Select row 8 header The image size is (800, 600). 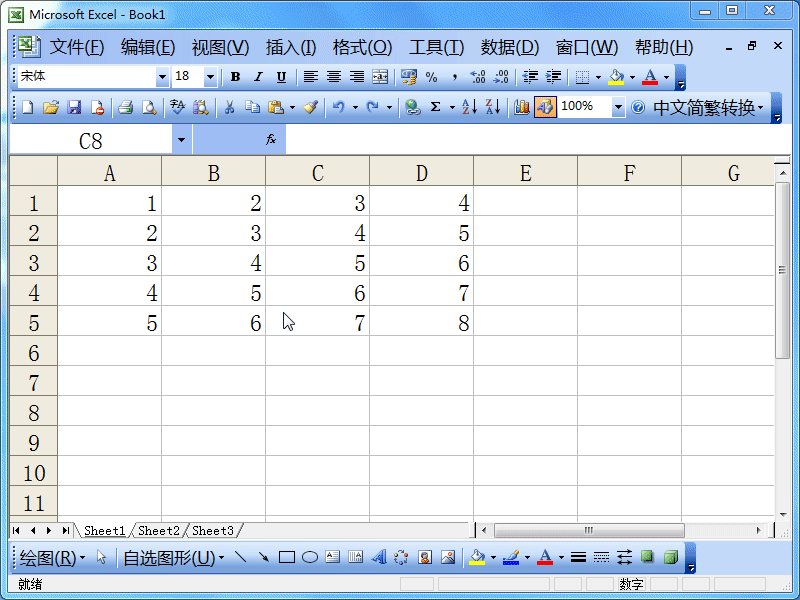pyautogui.click(x=34, y=413)
